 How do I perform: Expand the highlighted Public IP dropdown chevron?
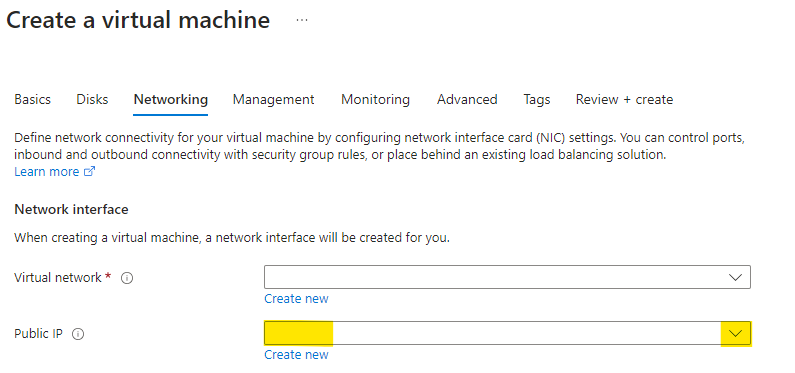[x=735, y=333]
